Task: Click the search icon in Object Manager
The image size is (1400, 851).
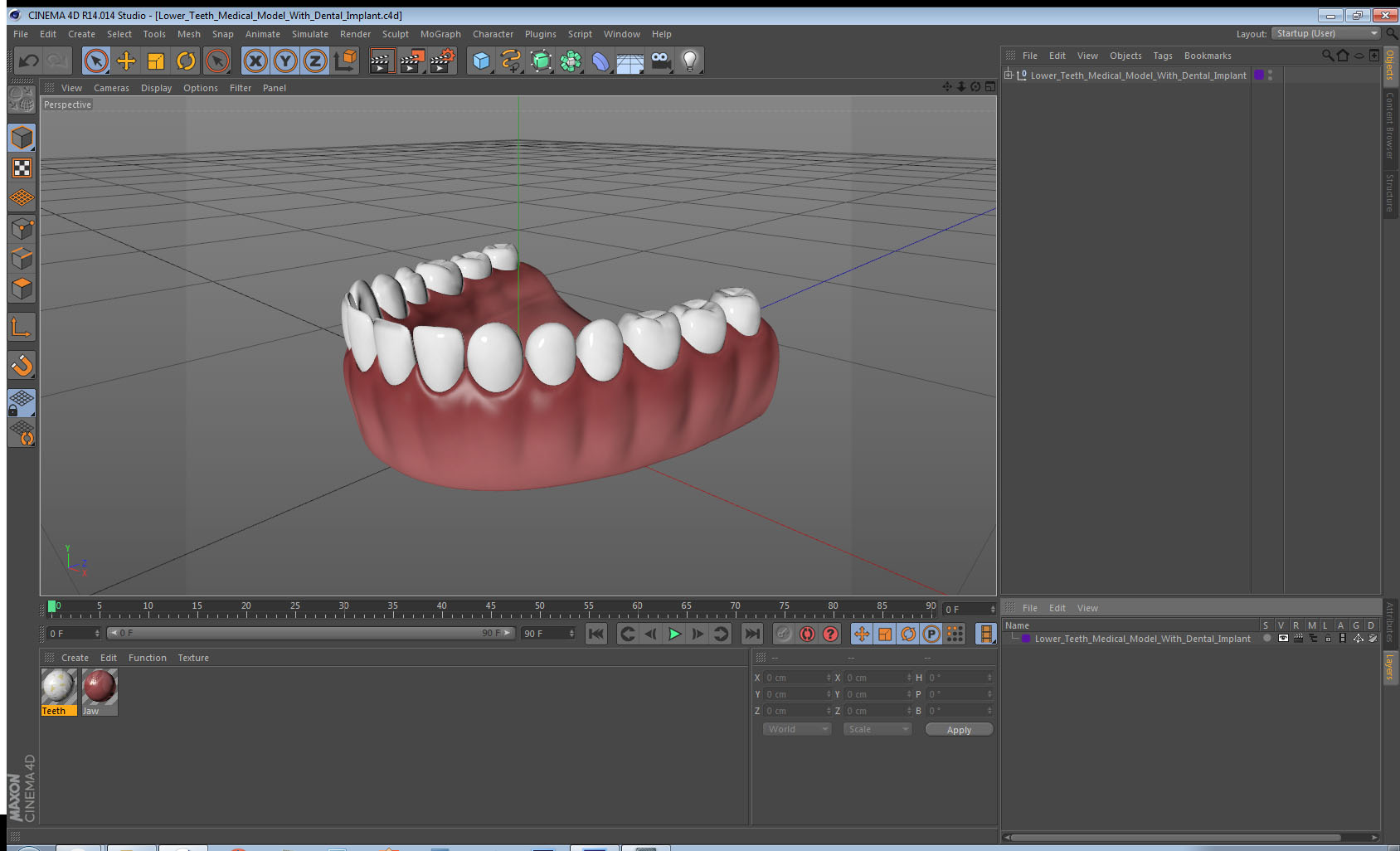Action: click(1327, 56)
